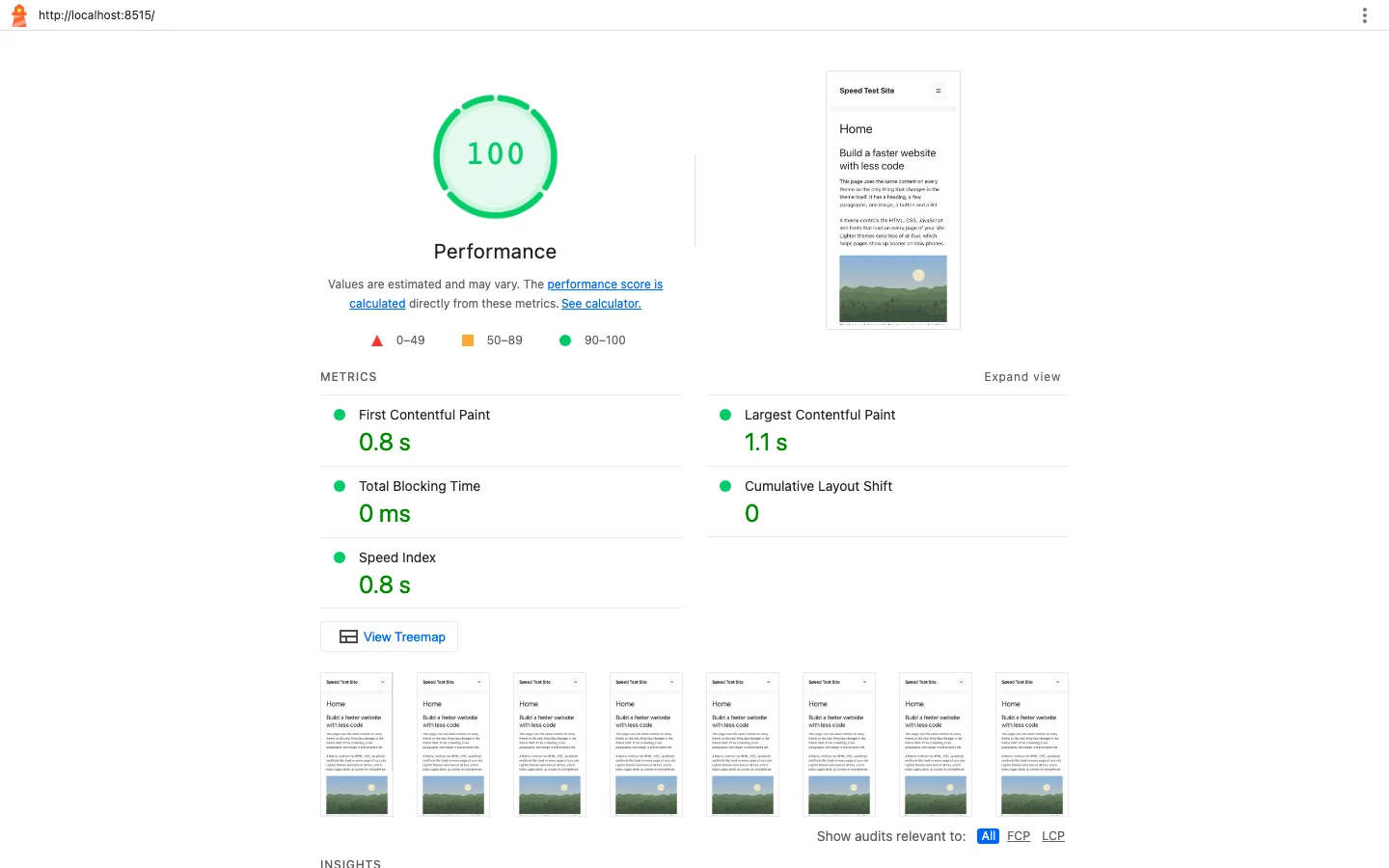The image size is (1389, 868).
Task: Click the green dot beside Speed Index
Action: pos(340,557)
